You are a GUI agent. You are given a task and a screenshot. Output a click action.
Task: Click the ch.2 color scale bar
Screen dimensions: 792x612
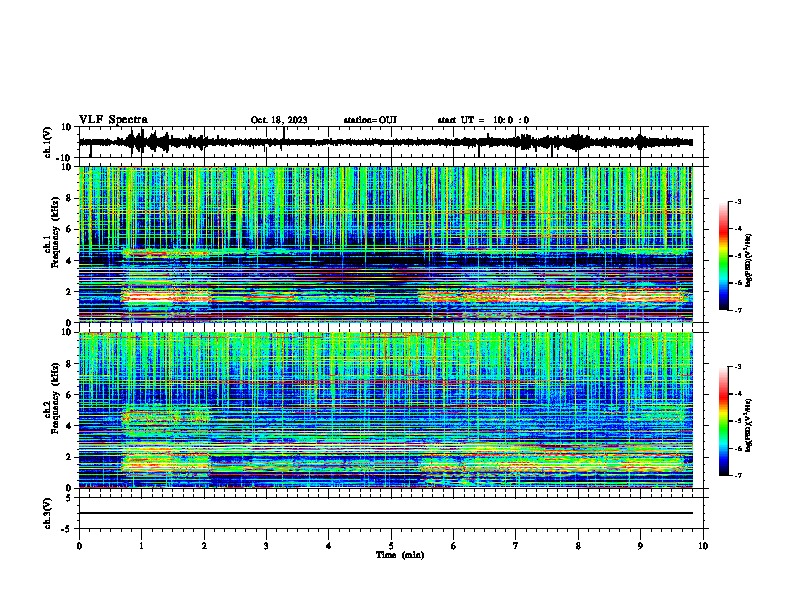[x=724, y=421]
